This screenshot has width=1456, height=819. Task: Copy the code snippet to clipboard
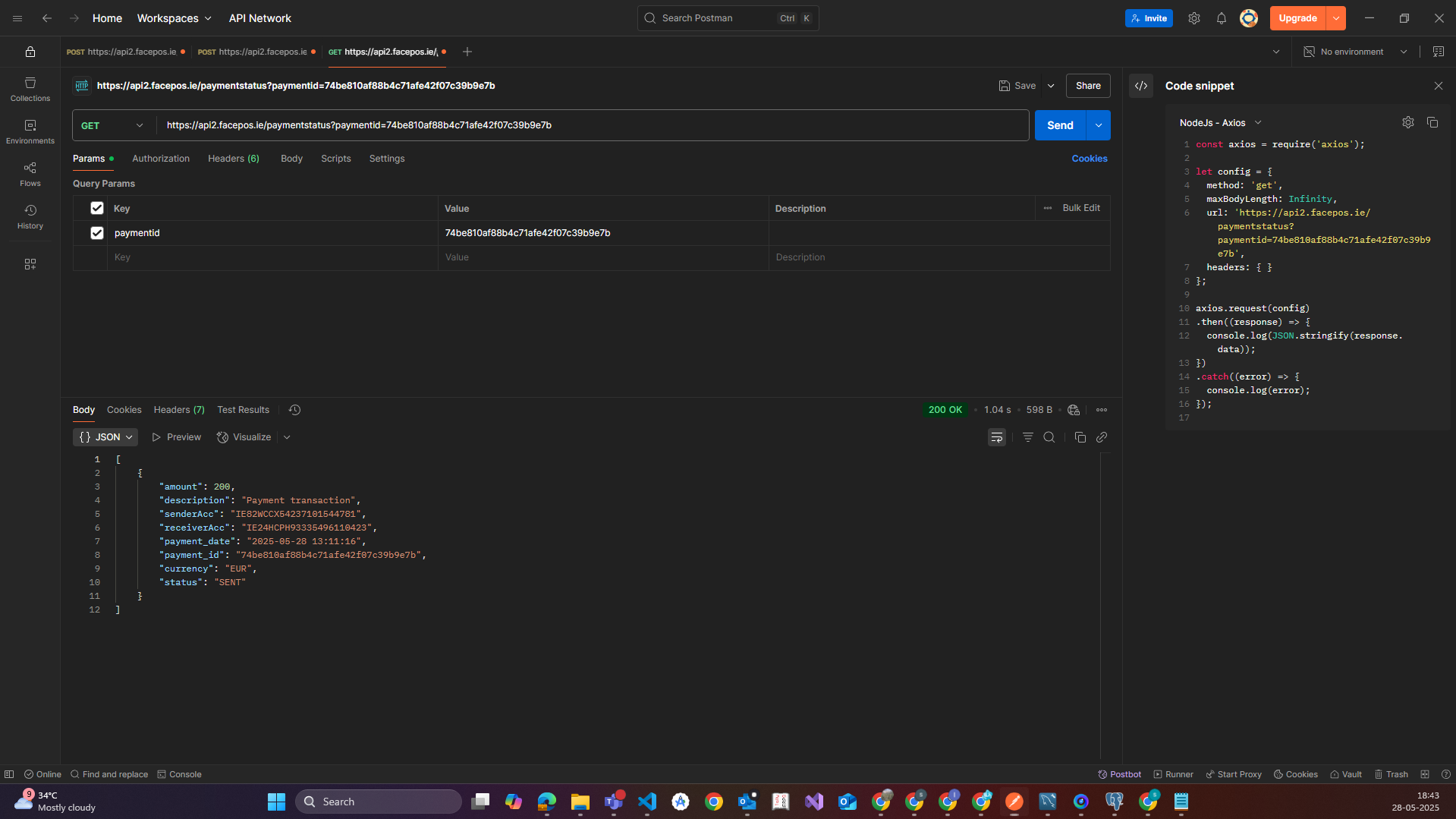(1432, 122)
